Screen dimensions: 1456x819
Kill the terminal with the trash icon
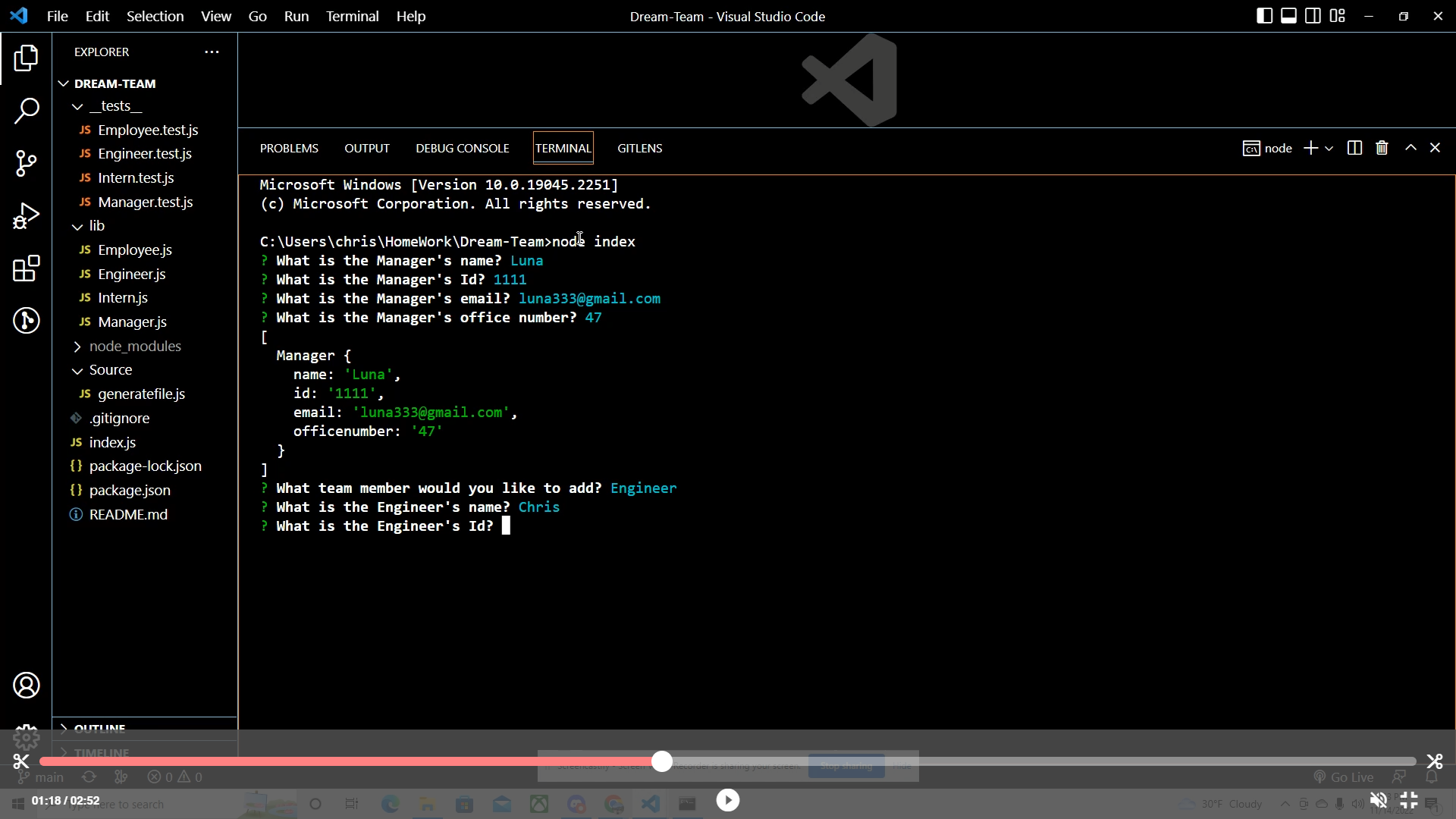tap(1382, 148)
